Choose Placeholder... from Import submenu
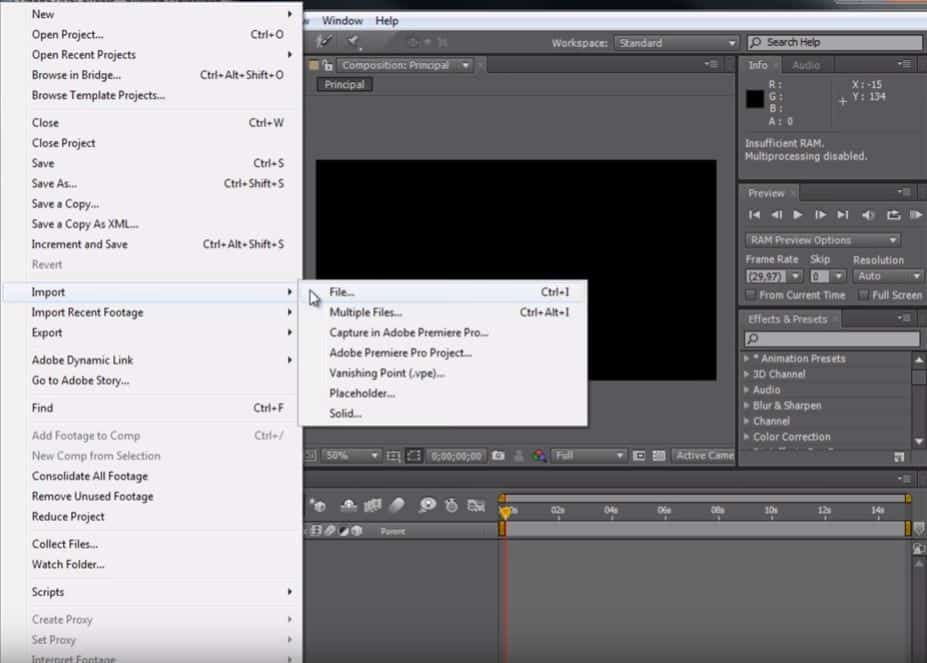Screen dimensions: 927x663 pyautogui.click(x=443, y=393)
